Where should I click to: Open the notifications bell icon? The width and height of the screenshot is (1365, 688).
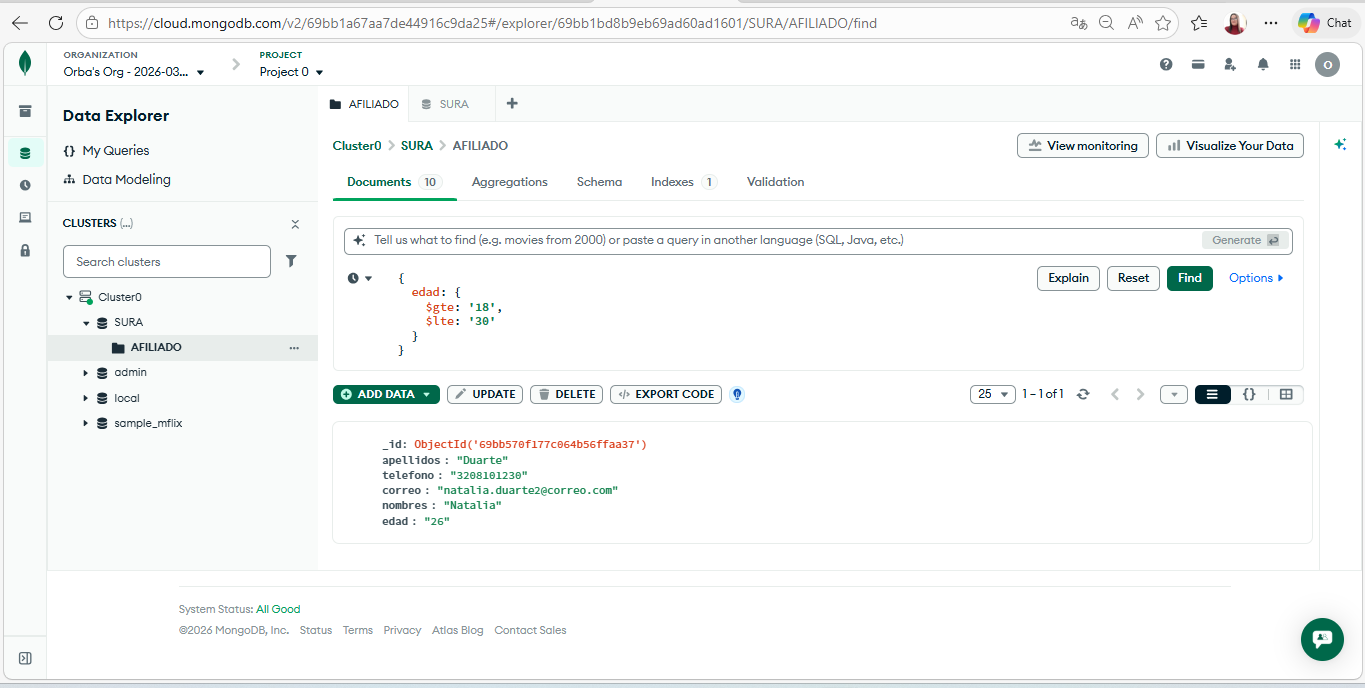click(x=1263, y=64)
